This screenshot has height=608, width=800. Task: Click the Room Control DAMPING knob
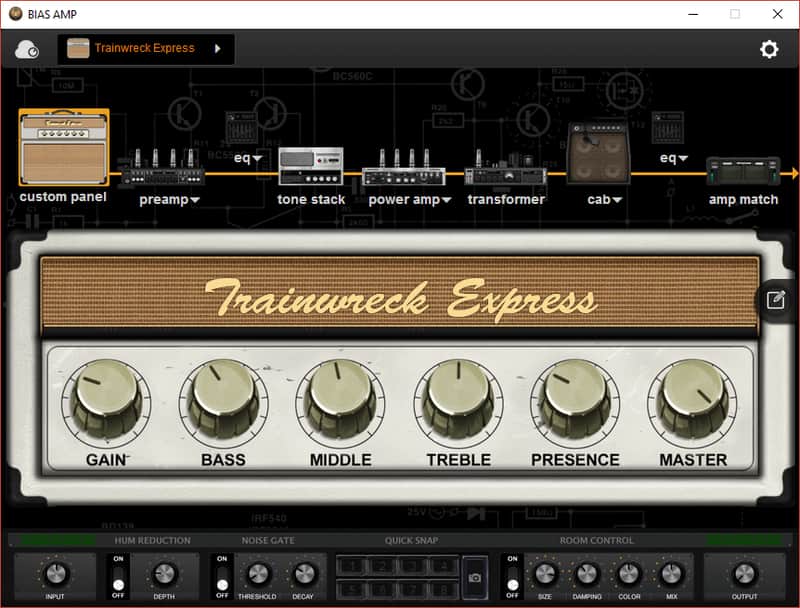click(x=587, y=574)
